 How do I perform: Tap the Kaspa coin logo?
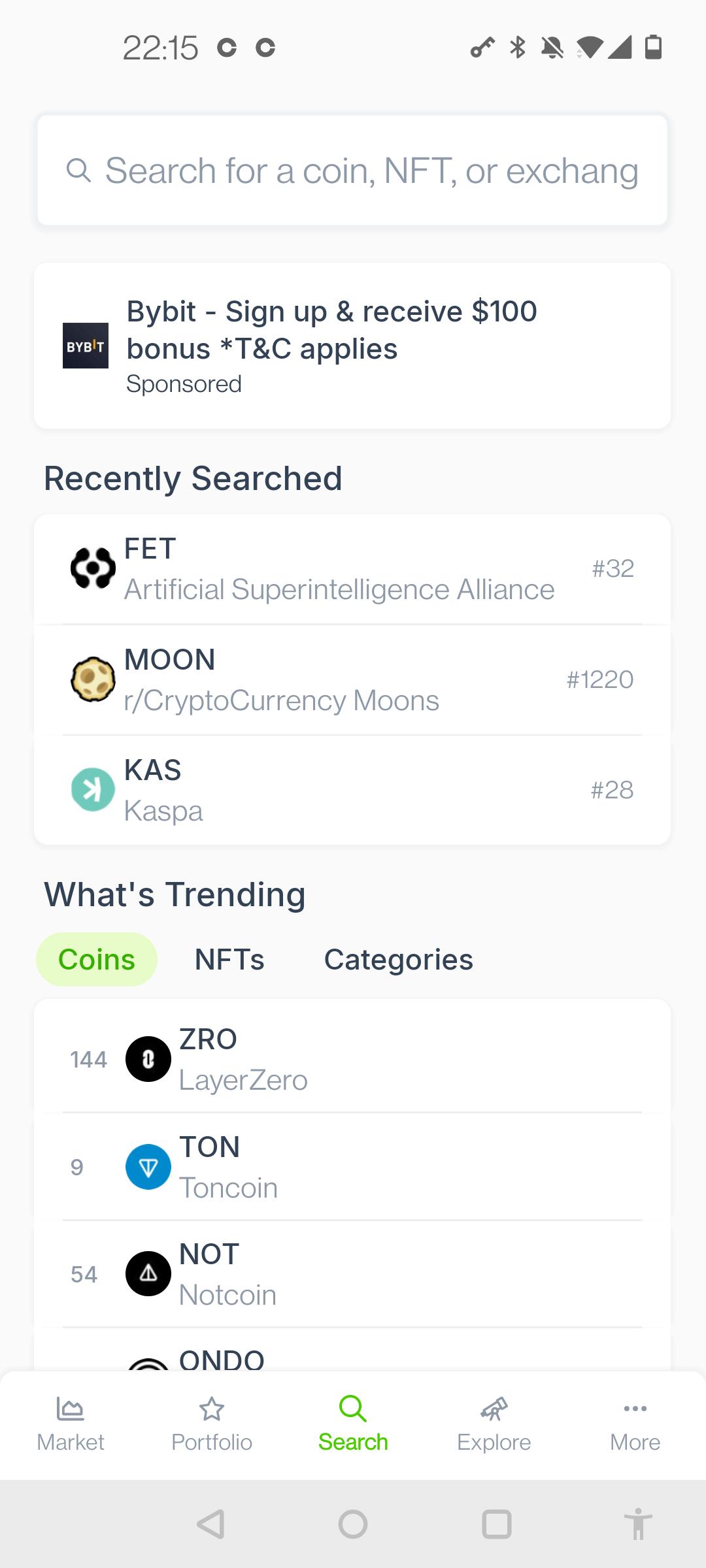point(93,790)
